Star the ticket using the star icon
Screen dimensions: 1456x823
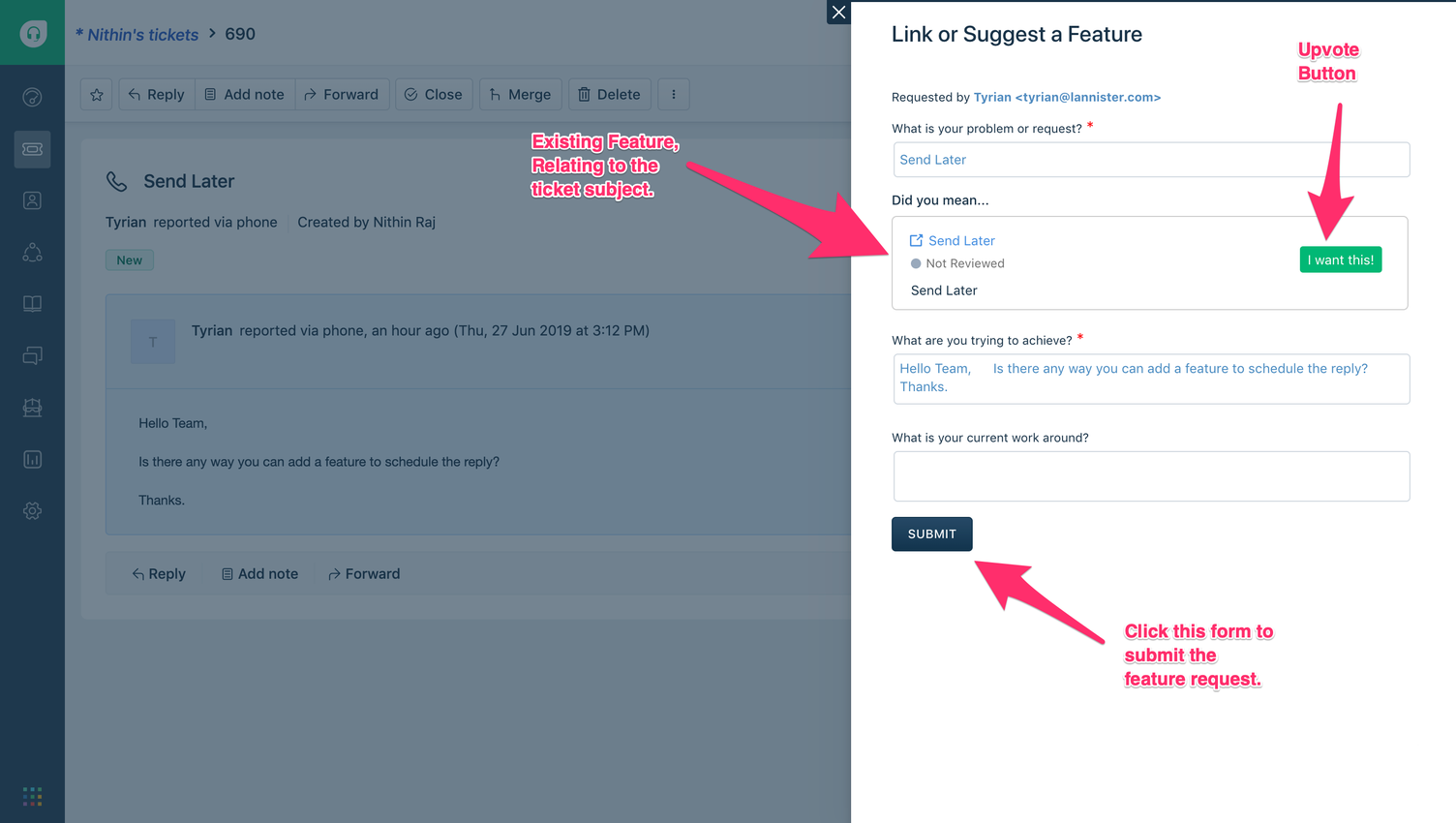pyautogui.click(x=96, y=94)
